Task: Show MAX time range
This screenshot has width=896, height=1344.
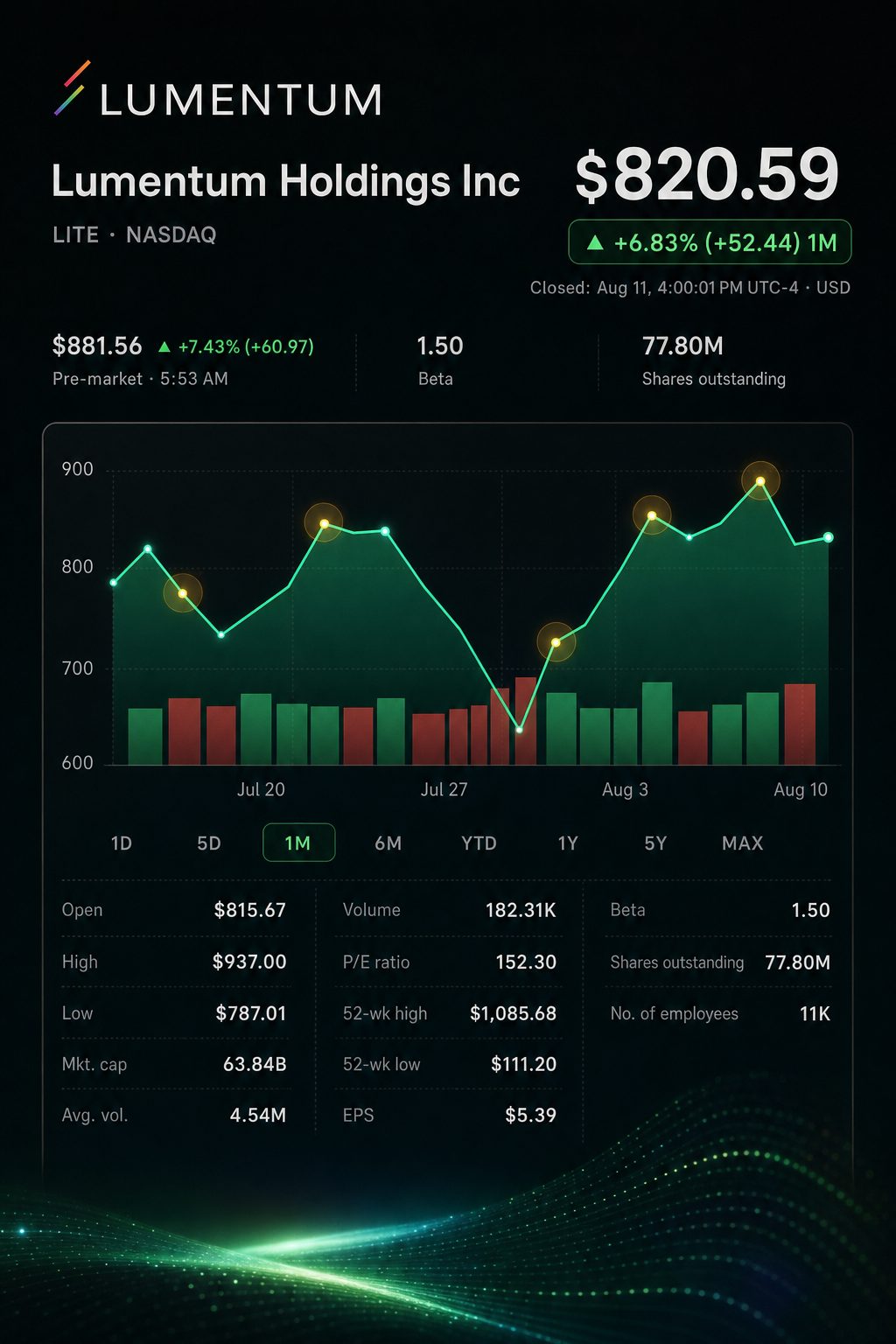Action: (743, 843)
